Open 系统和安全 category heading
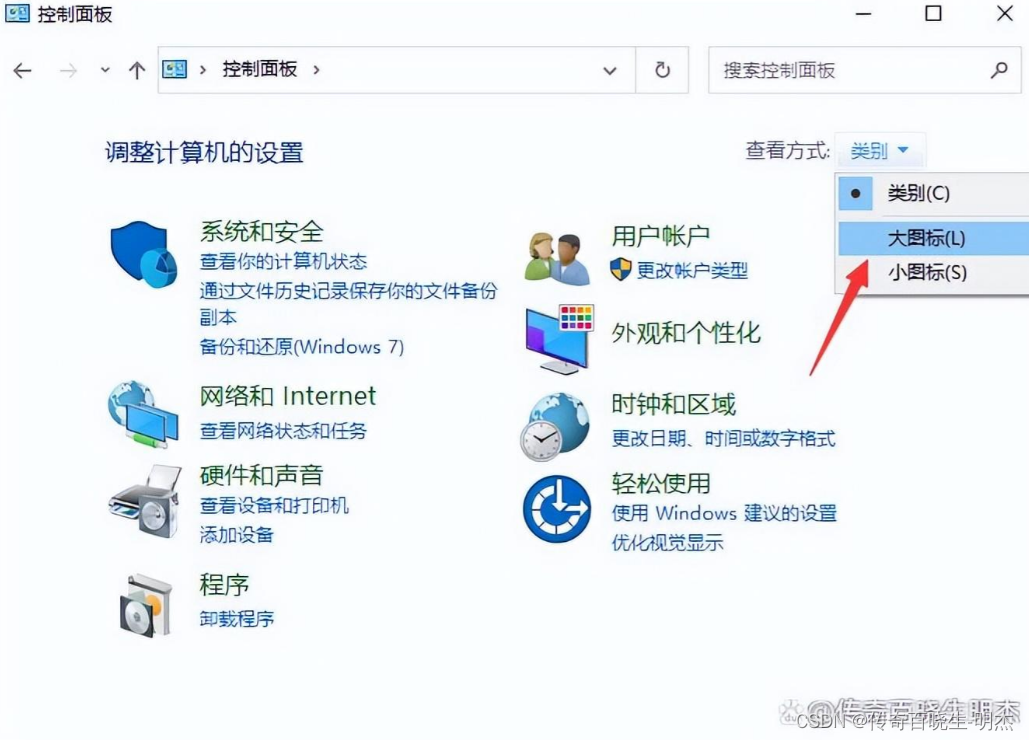This screenshot has height=740, width=1029. tap(261, 232)
